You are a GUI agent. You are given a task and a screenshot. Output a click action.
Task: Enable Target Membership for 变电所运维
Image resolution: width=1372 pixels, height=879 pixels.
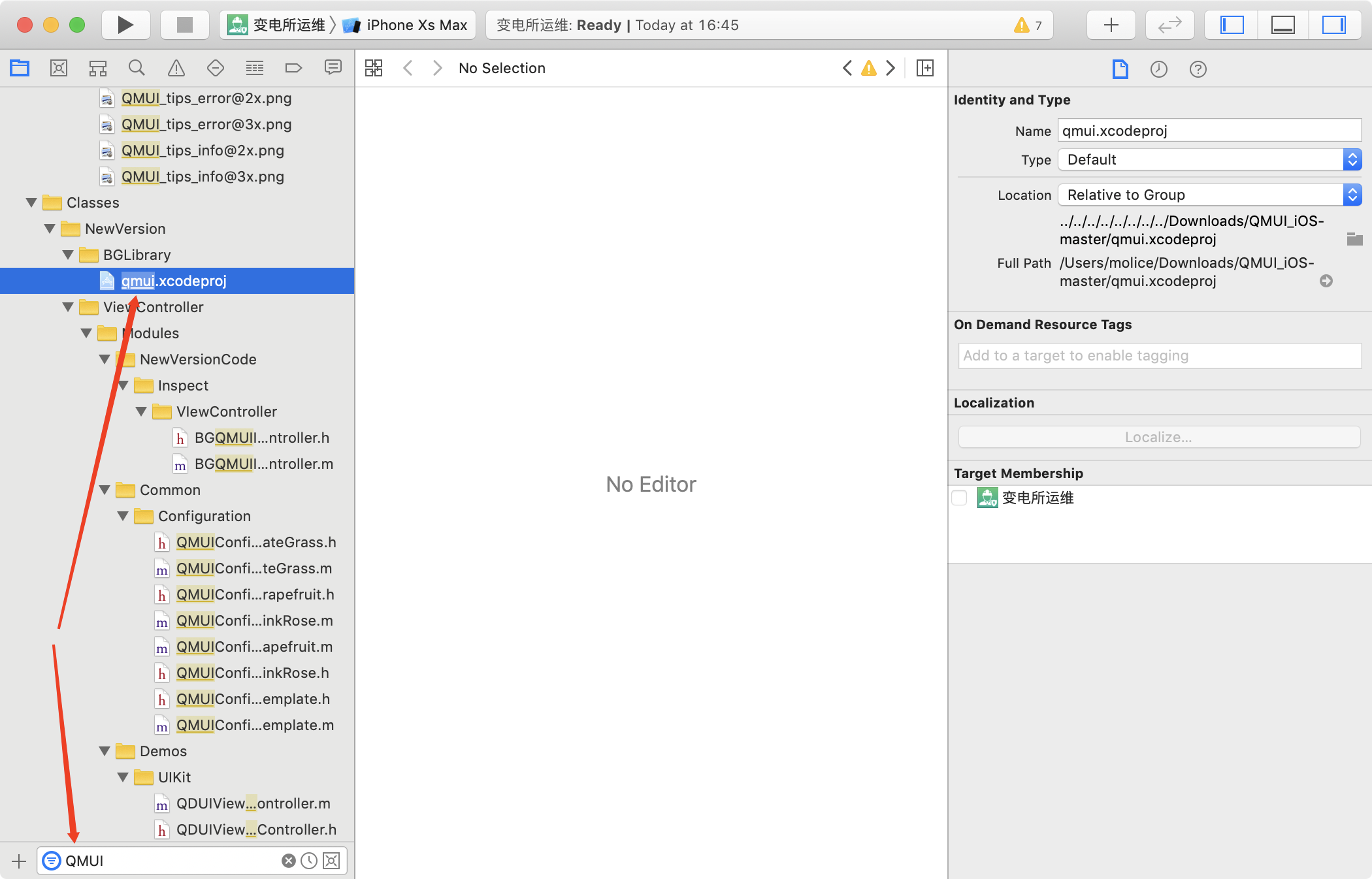click(x=960, y=498)
